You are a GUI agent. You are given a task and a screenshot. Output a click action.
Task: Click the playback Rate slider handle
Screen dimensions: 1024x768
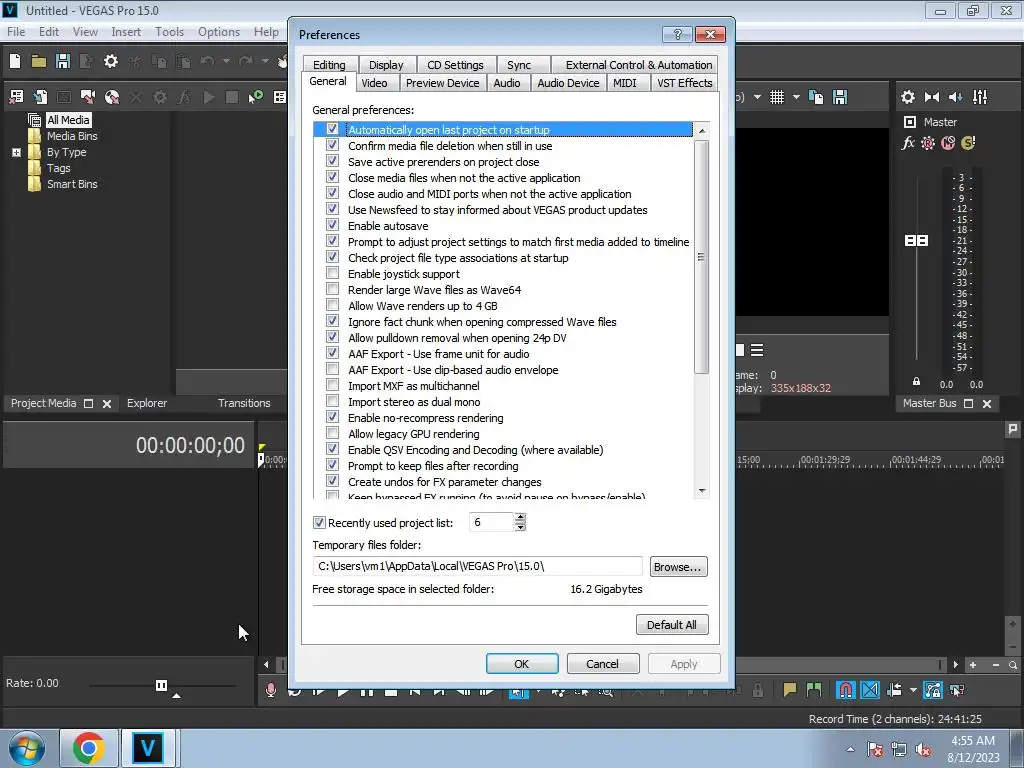pos(161,685)
